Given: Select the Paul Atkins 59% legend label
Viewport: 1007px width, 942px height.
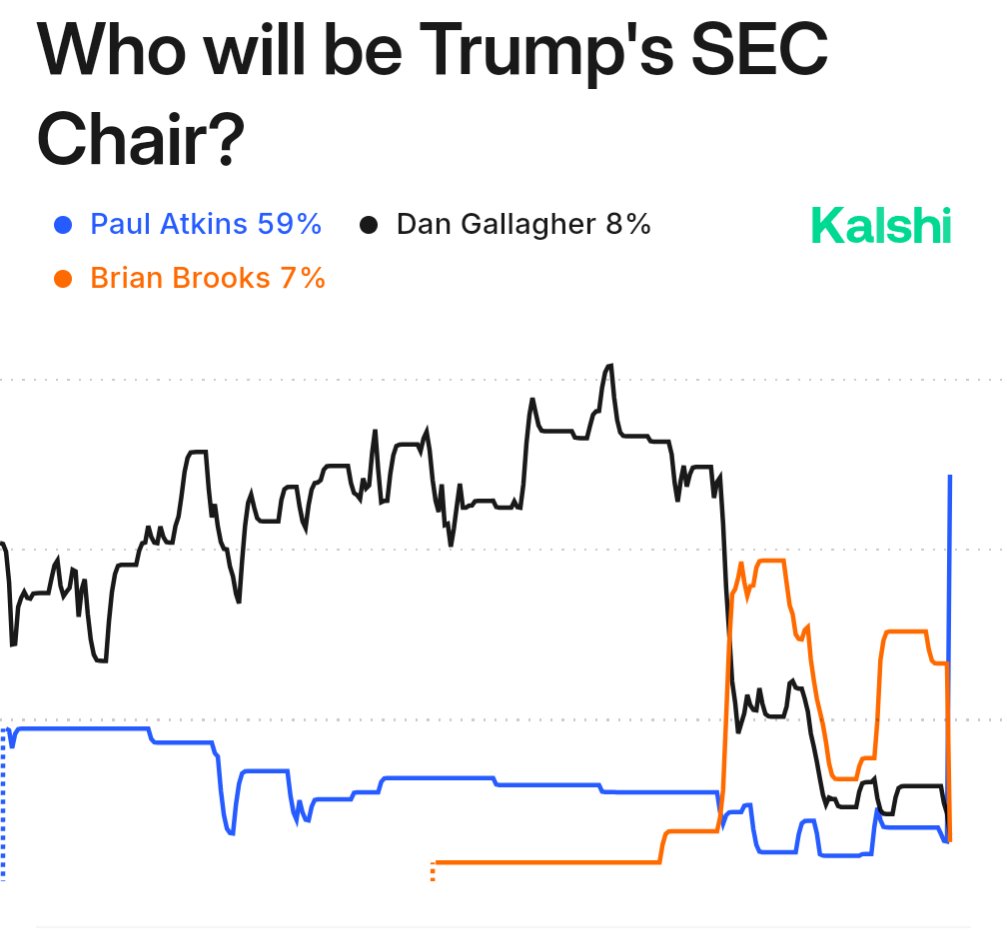Looking at the screenshot, I should coord(206,224).
